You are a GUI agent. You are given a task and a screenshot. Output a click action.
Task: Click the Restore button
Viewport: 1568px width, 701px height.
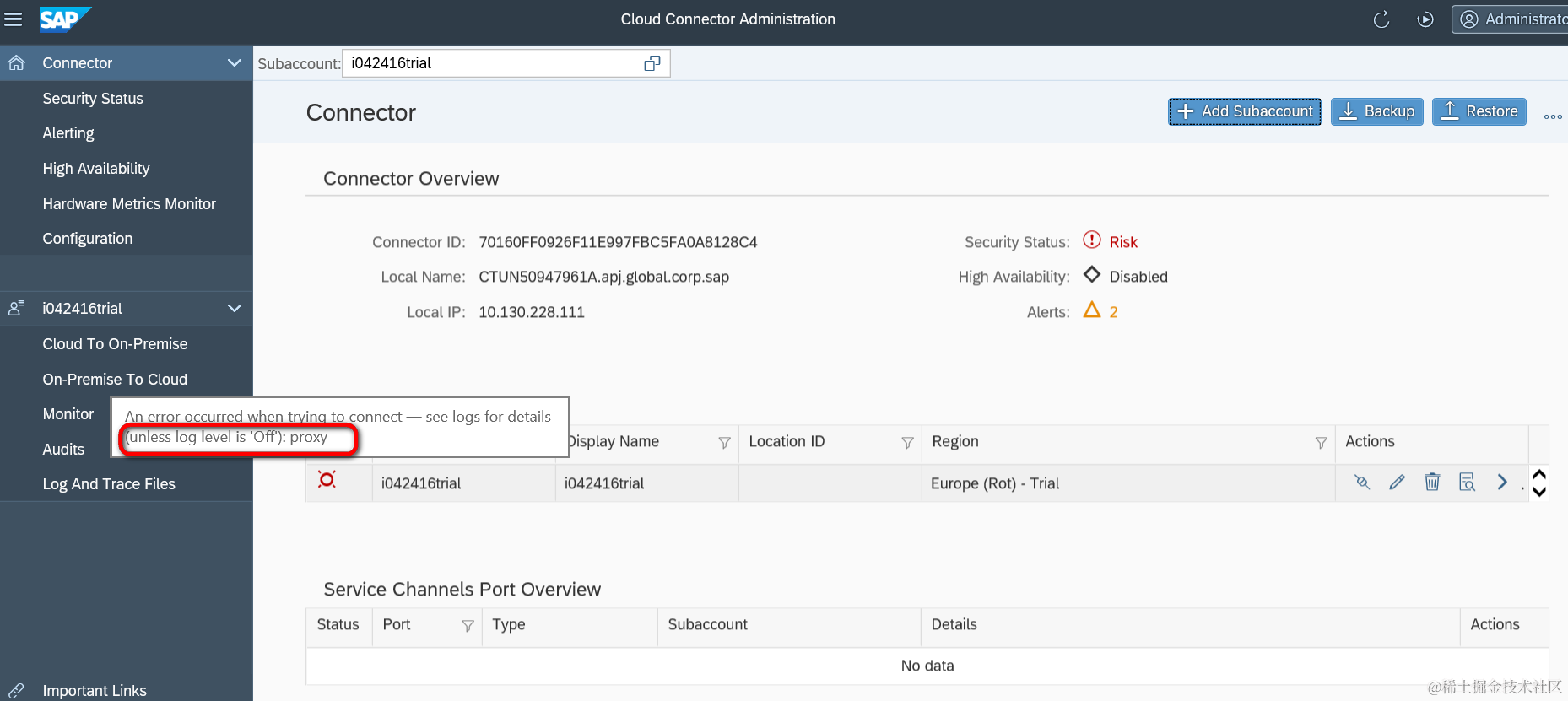pos(1479,111)
